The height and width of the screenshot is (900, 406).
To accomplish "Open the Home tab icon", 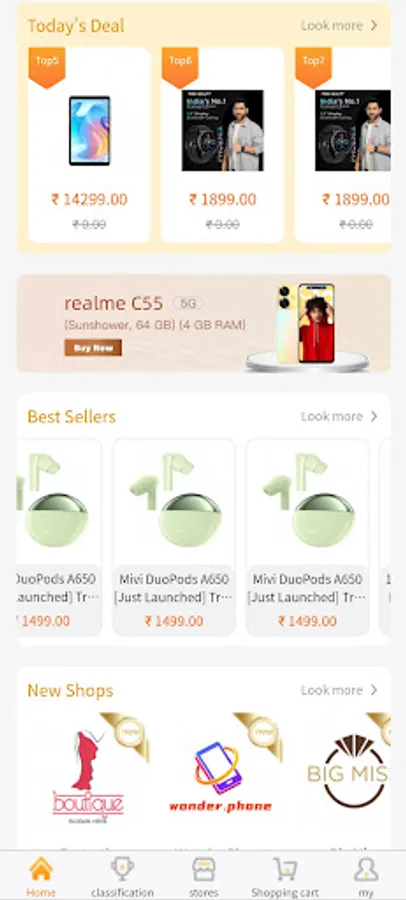I will (41, 869).
